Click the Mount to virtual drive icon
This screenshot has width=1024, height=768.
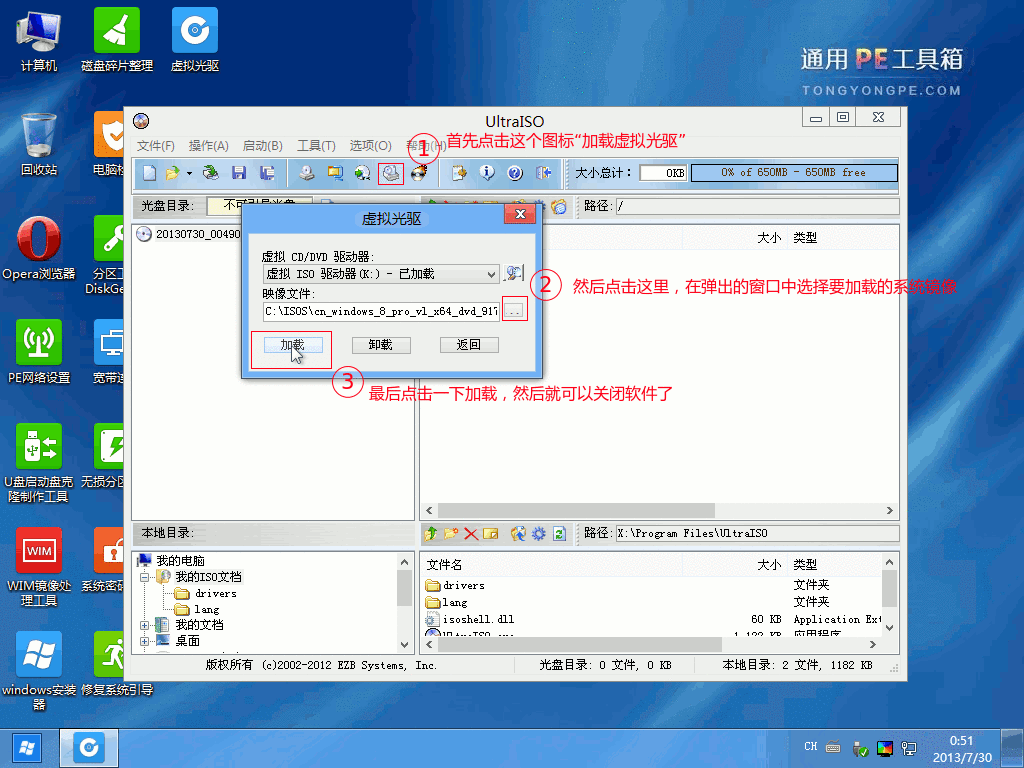(391, 173)
